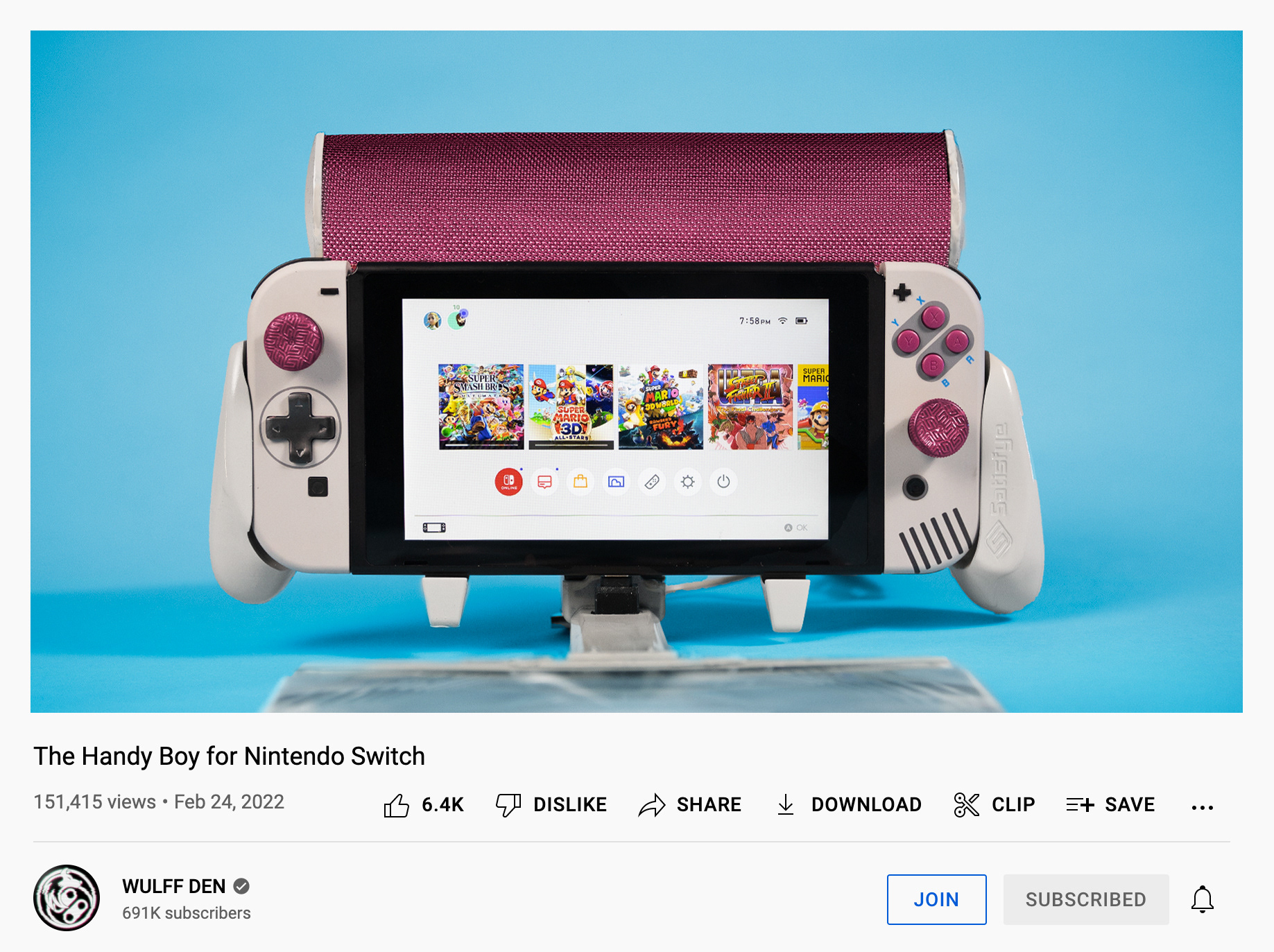The width and height of the screenshot is (1274, 952).
Task: Open the three-dot more actions menu
Action: (1203, 807)
